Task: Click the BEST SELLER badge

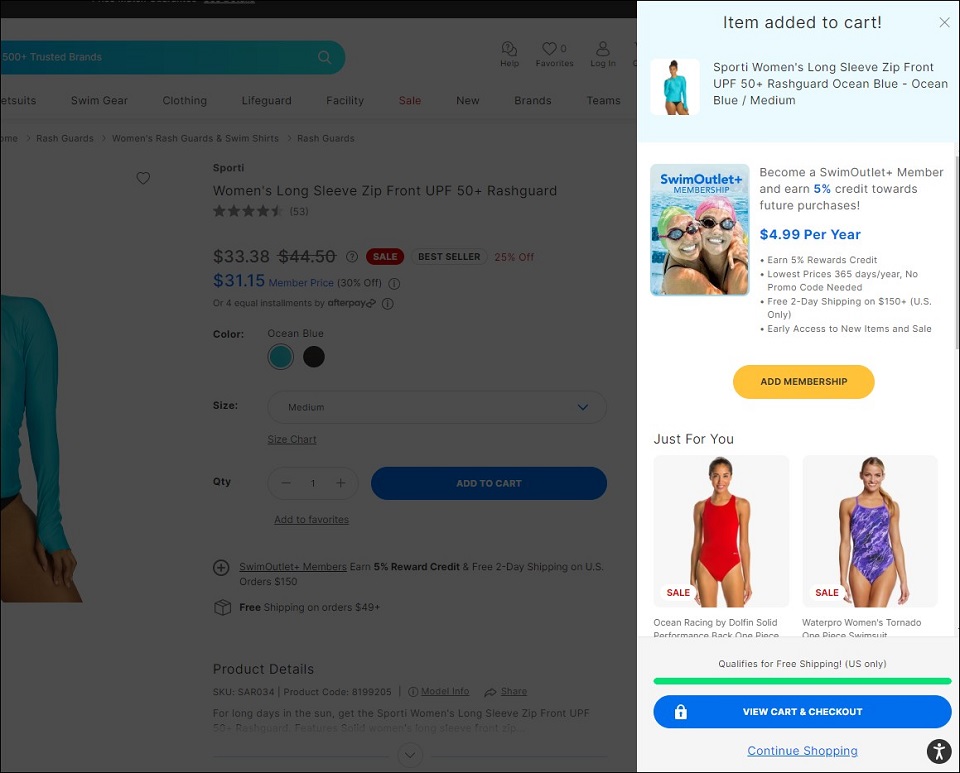Action: click(x=449, y=257)
